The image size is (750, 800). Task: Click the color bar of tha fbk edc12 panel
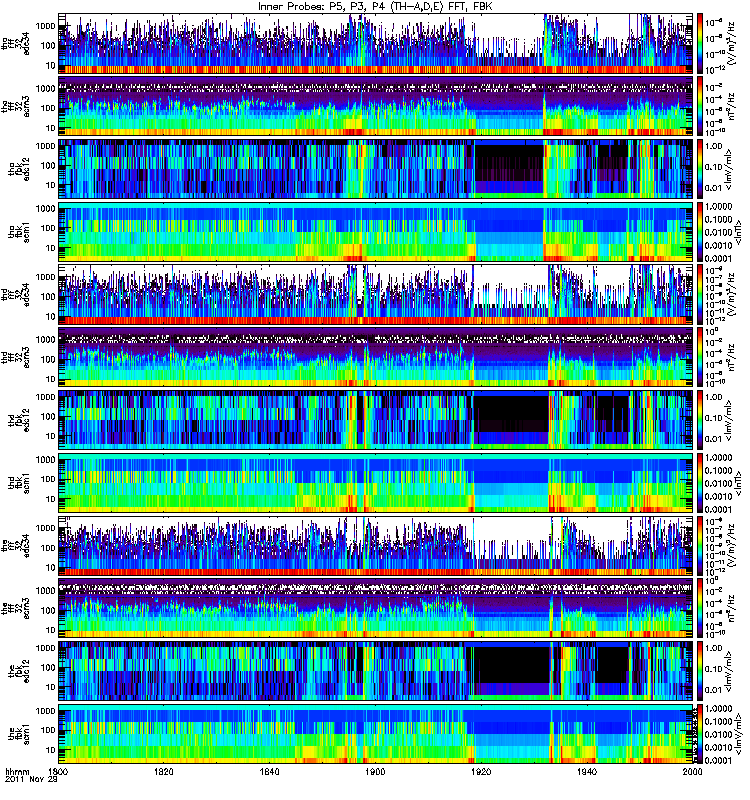700,169
